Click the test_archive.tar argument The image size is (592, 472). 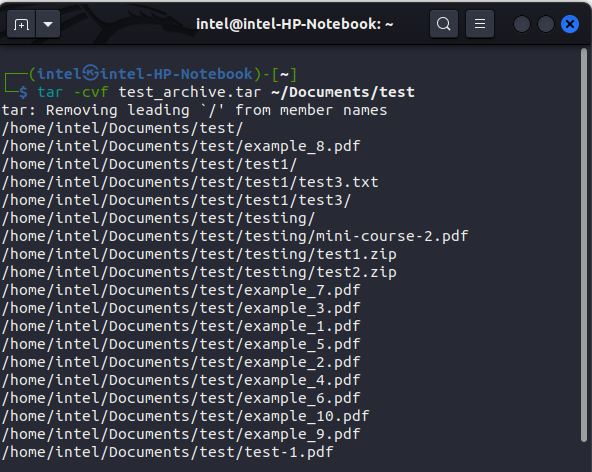pyautogui.click(x=190, y=92)
